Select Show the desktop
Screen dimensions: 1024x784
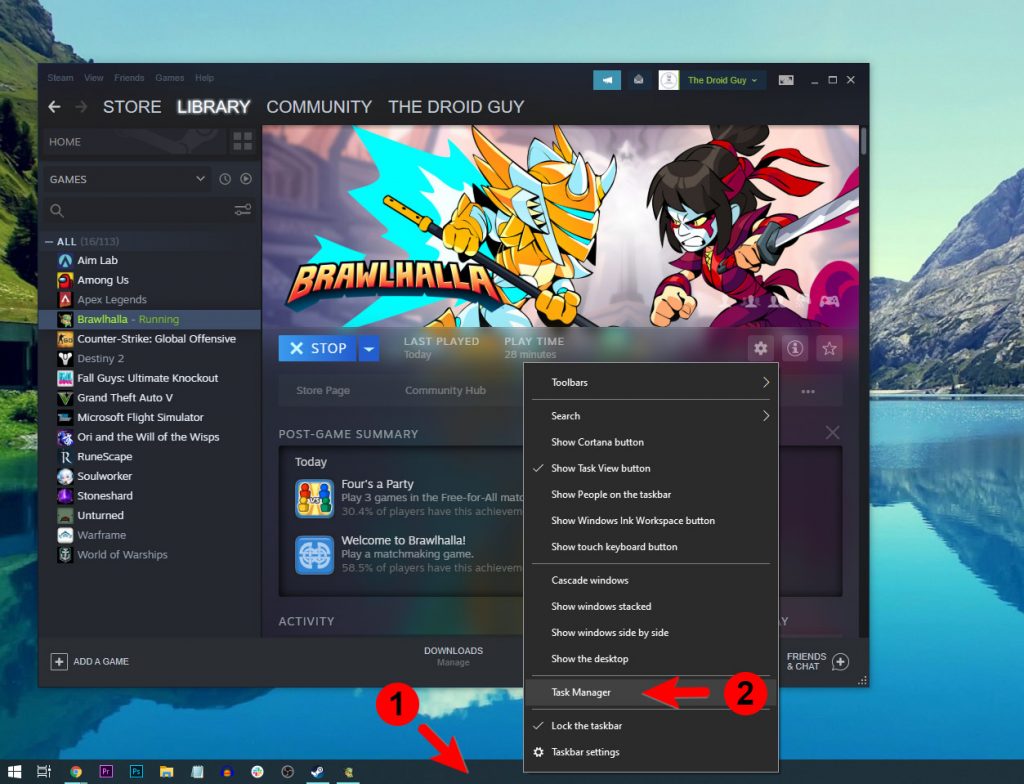pyautogui.click(x=651, y=659)
